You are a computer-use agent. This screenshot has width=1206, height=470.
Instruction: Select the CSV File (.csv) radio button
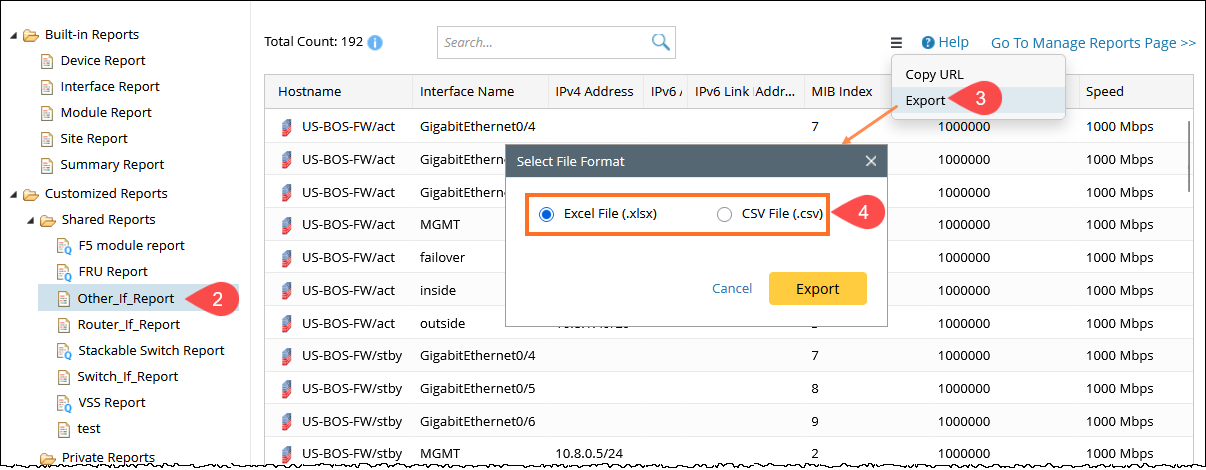pyautogui.click(x=724, y=214)
